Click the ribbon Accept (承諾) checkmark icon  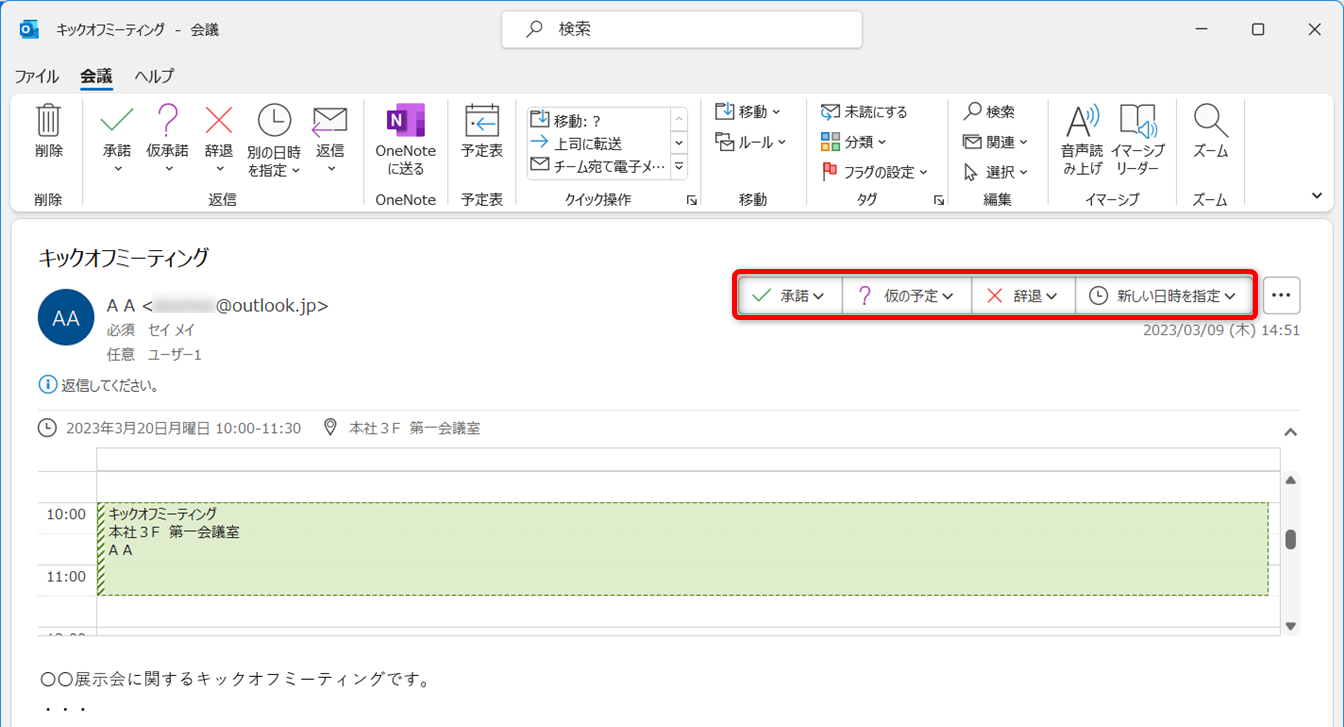point(117,122)
